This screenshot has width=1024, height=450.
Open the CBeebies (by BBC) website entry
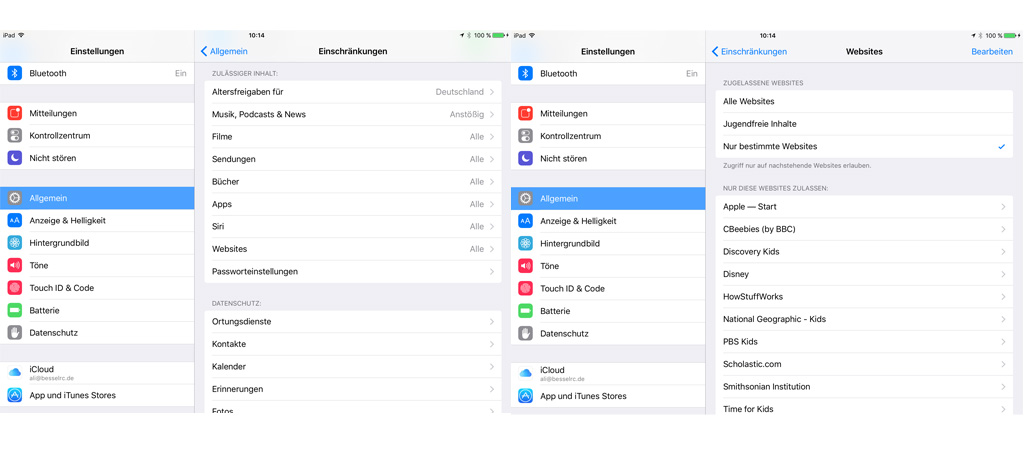tap(864, 229)
